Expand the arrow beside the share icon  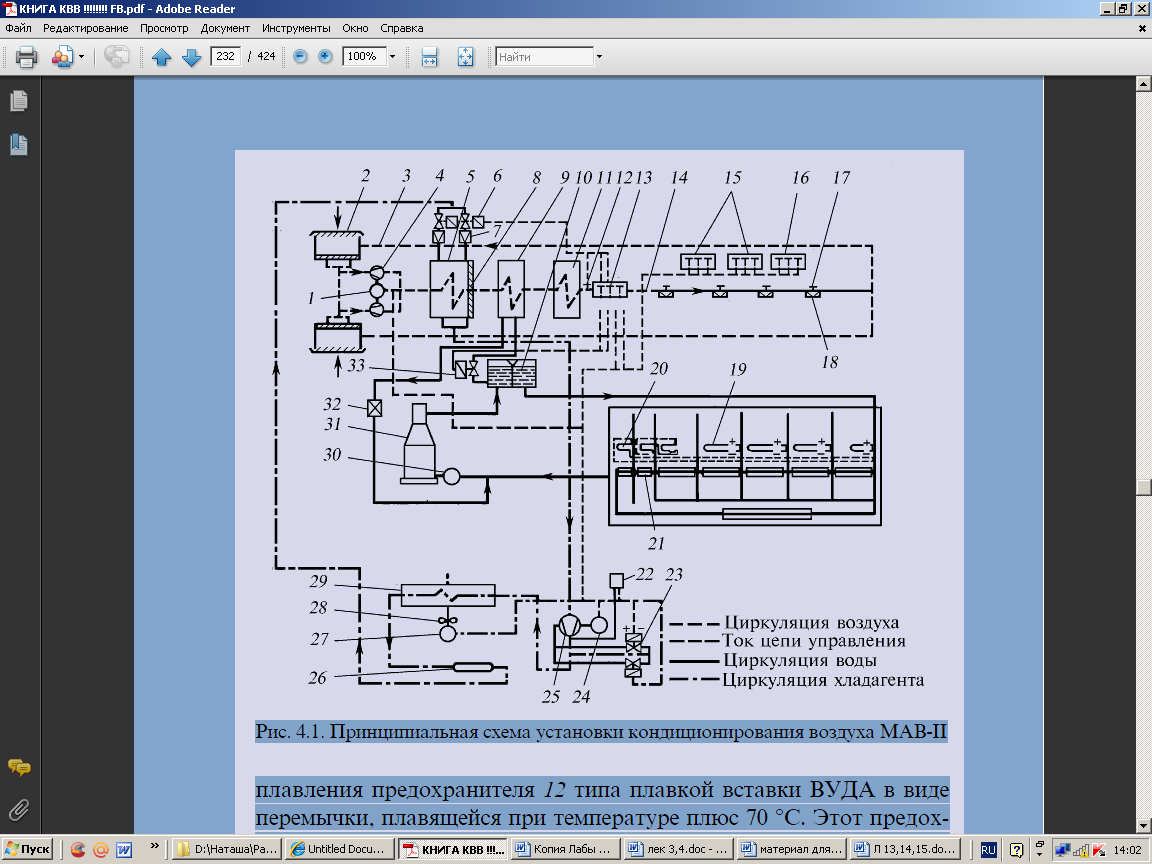82,57
